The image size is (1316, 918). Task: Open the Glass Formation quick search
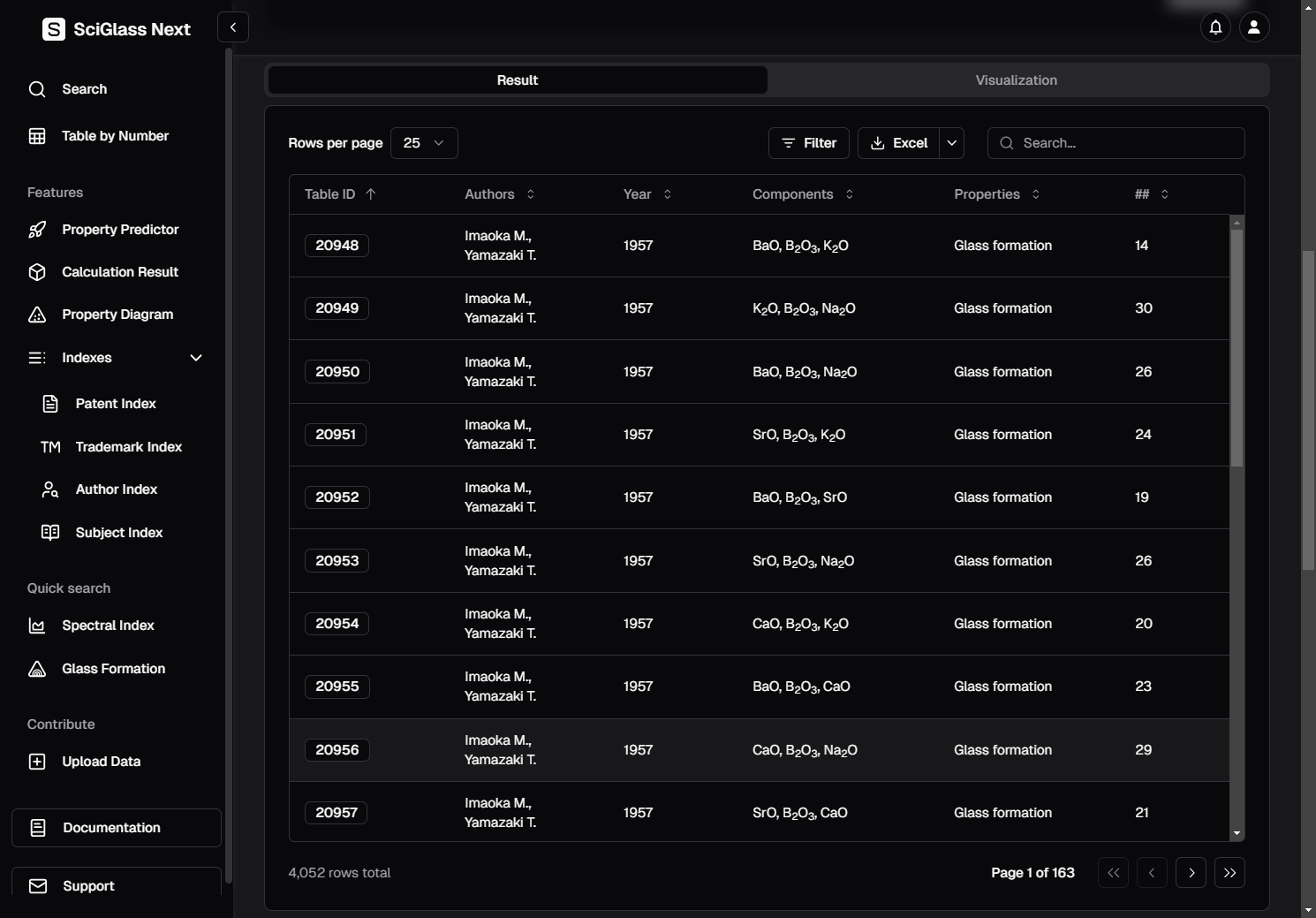point(113,669)
